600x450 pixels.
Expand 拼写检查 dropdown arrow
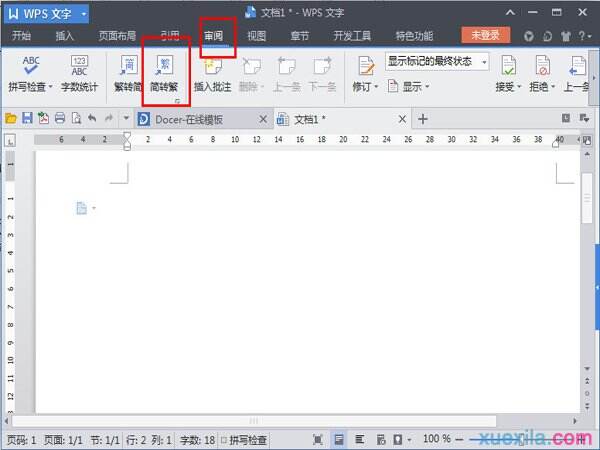51,87
